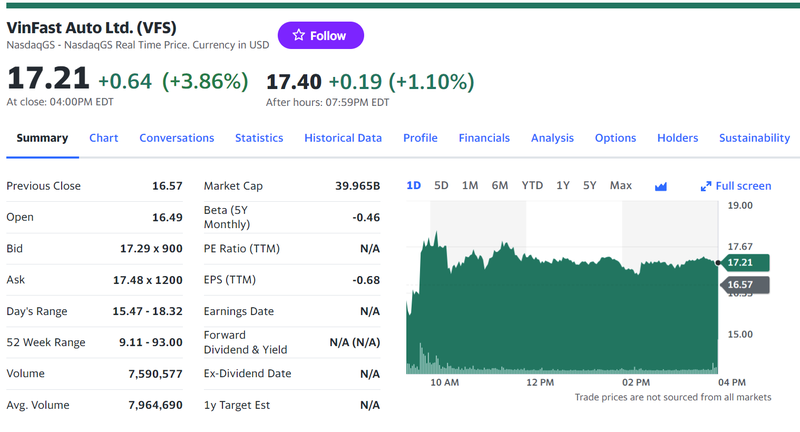Select the 1M chart range

(470, 185)
